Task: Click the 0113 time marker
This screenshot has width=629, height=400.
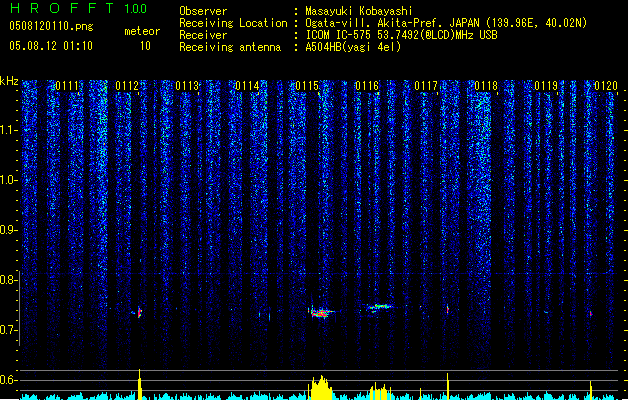Action: pos(187,86)
